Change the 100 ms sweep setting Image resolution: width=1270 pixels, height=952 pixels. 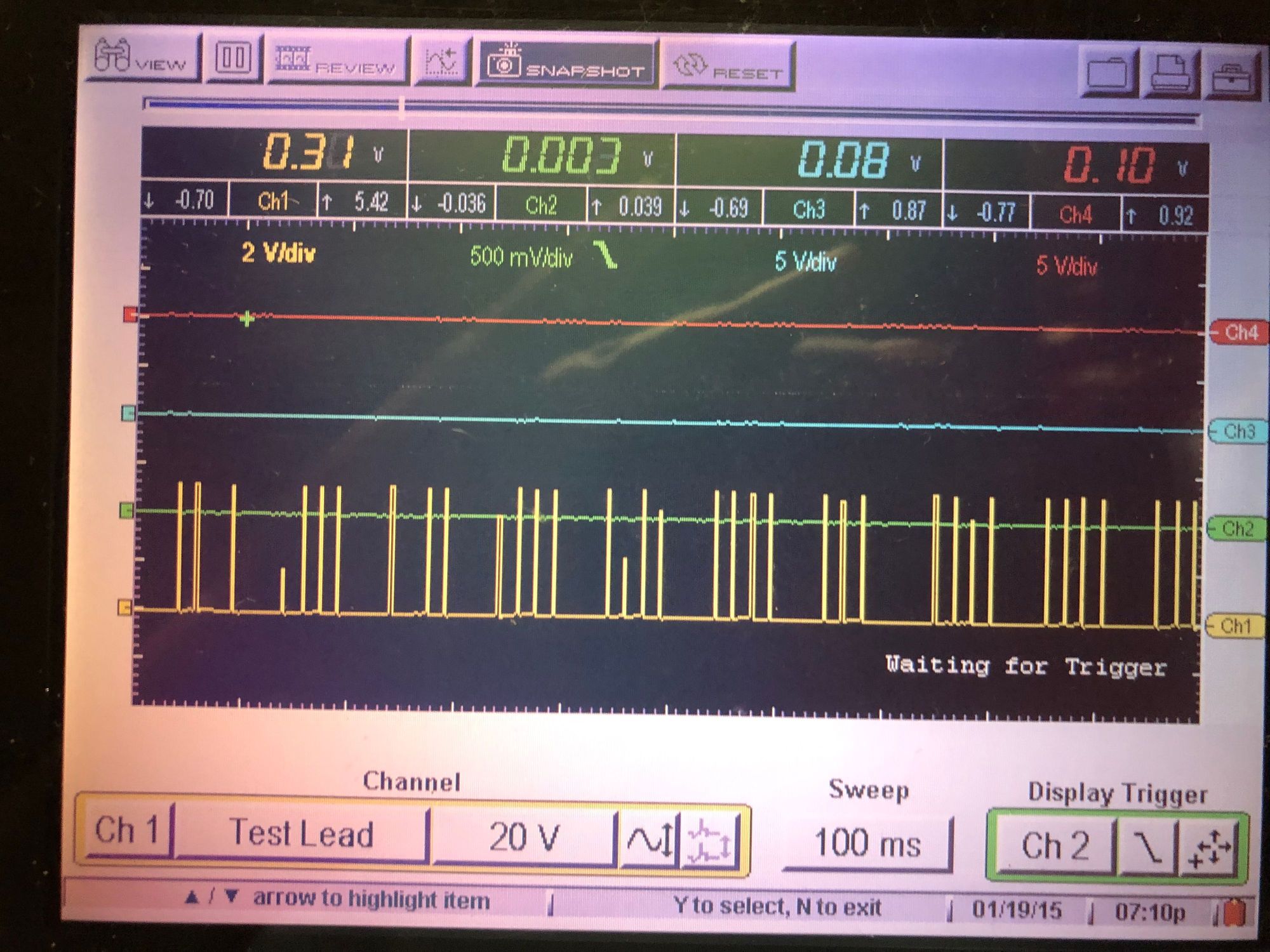[867, 844]
